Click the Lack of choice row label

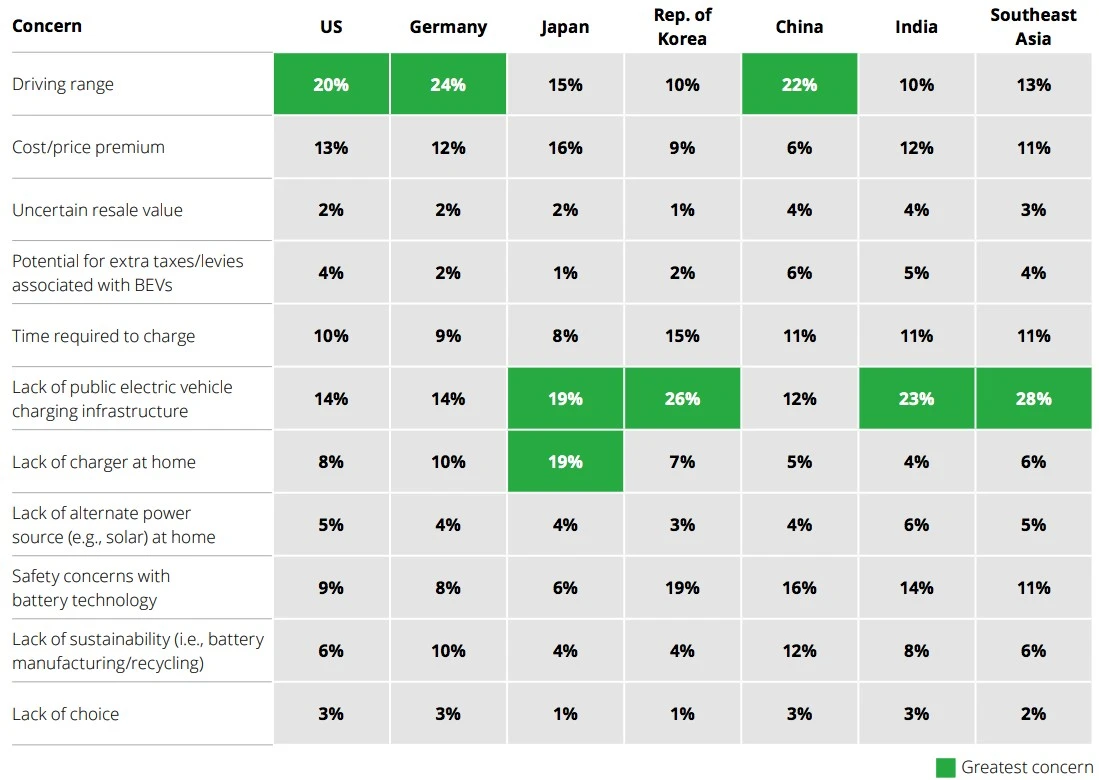pos(65,714)
